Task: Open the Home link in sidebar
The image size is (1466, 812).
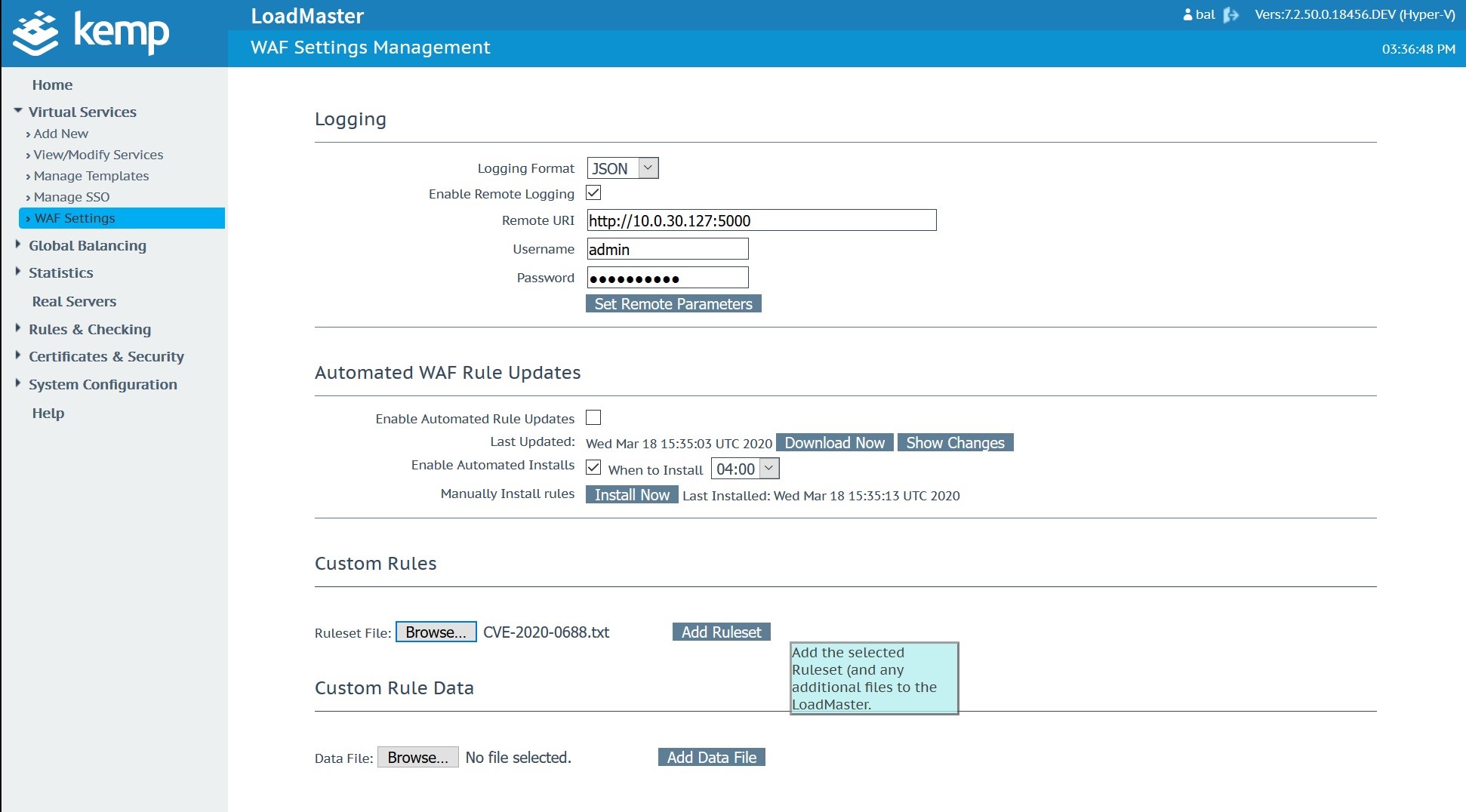Action: (52, 85)
